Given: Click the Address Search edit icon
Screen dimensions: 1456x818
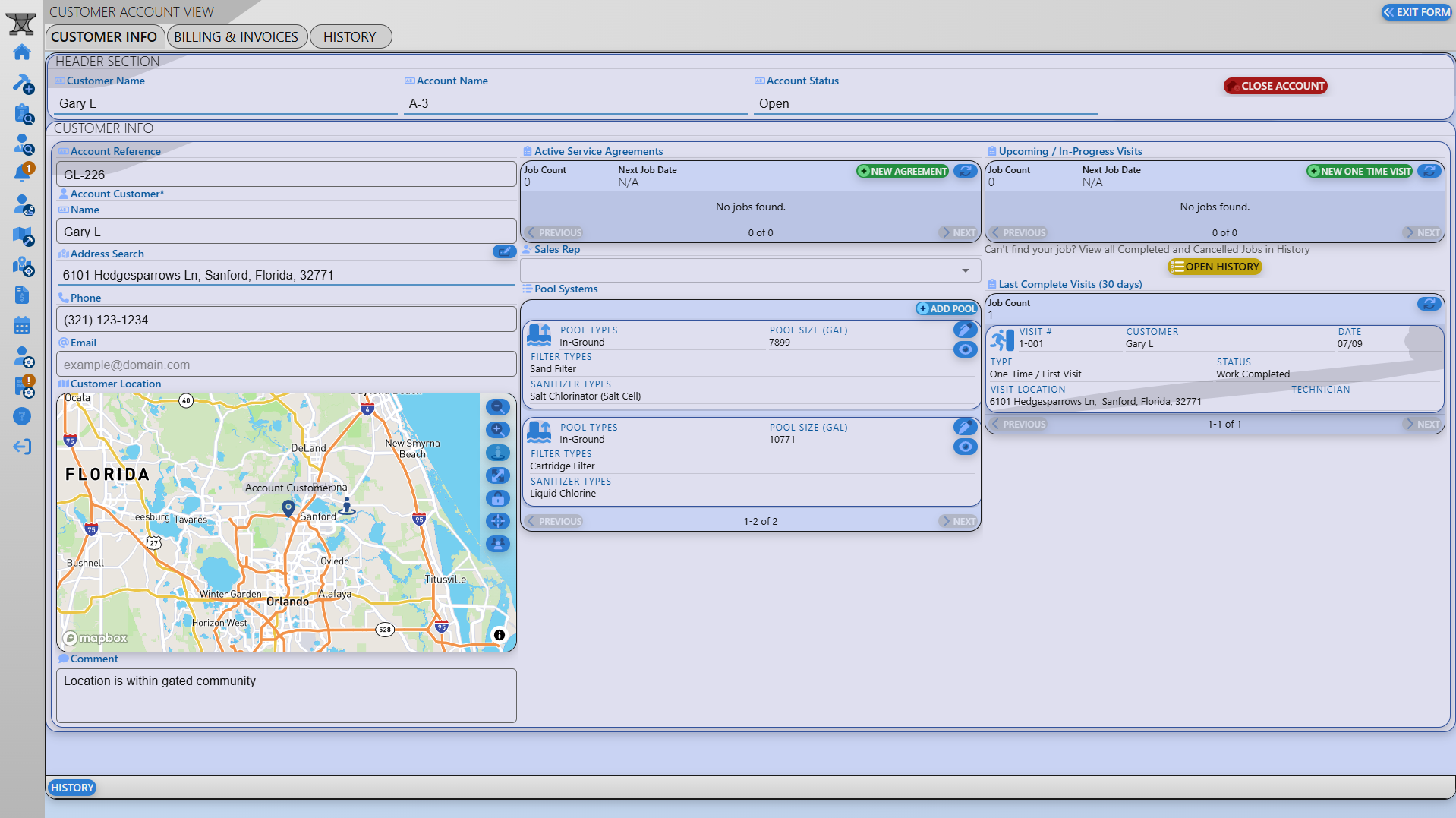Looking at the screenshot, I should click(504, 251).
